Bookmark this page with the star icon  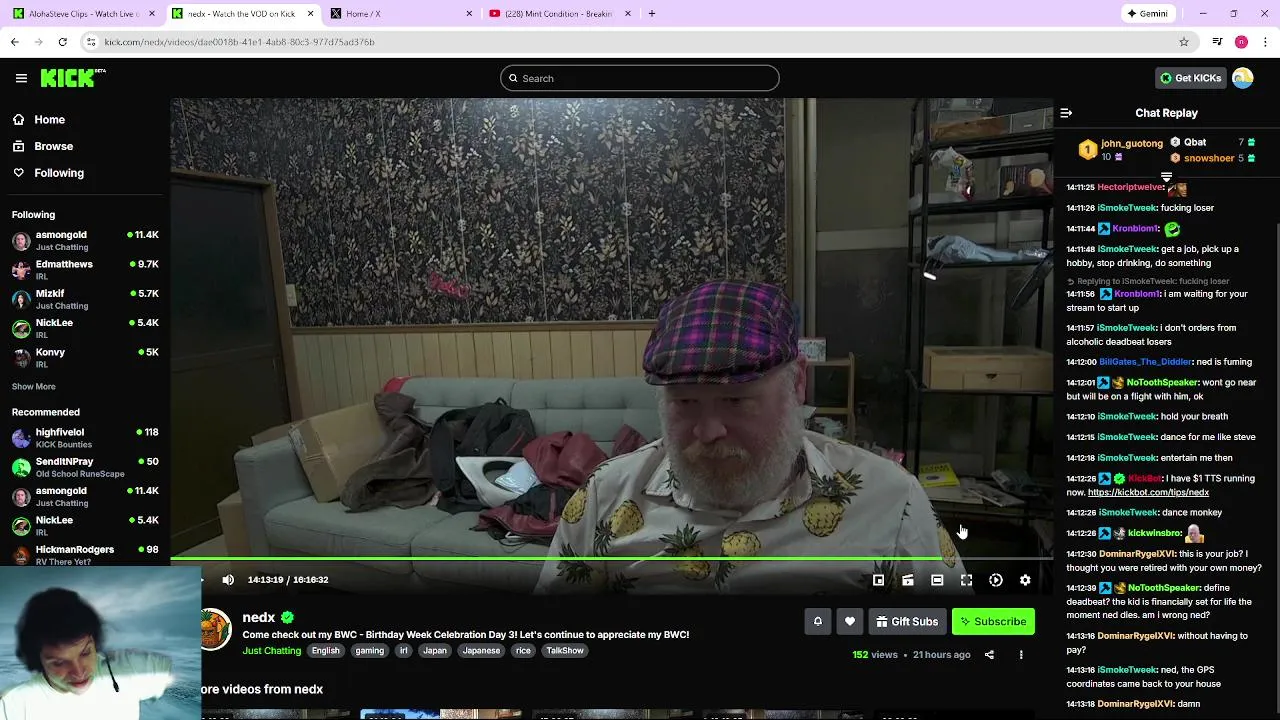(x=1184, y=42)
